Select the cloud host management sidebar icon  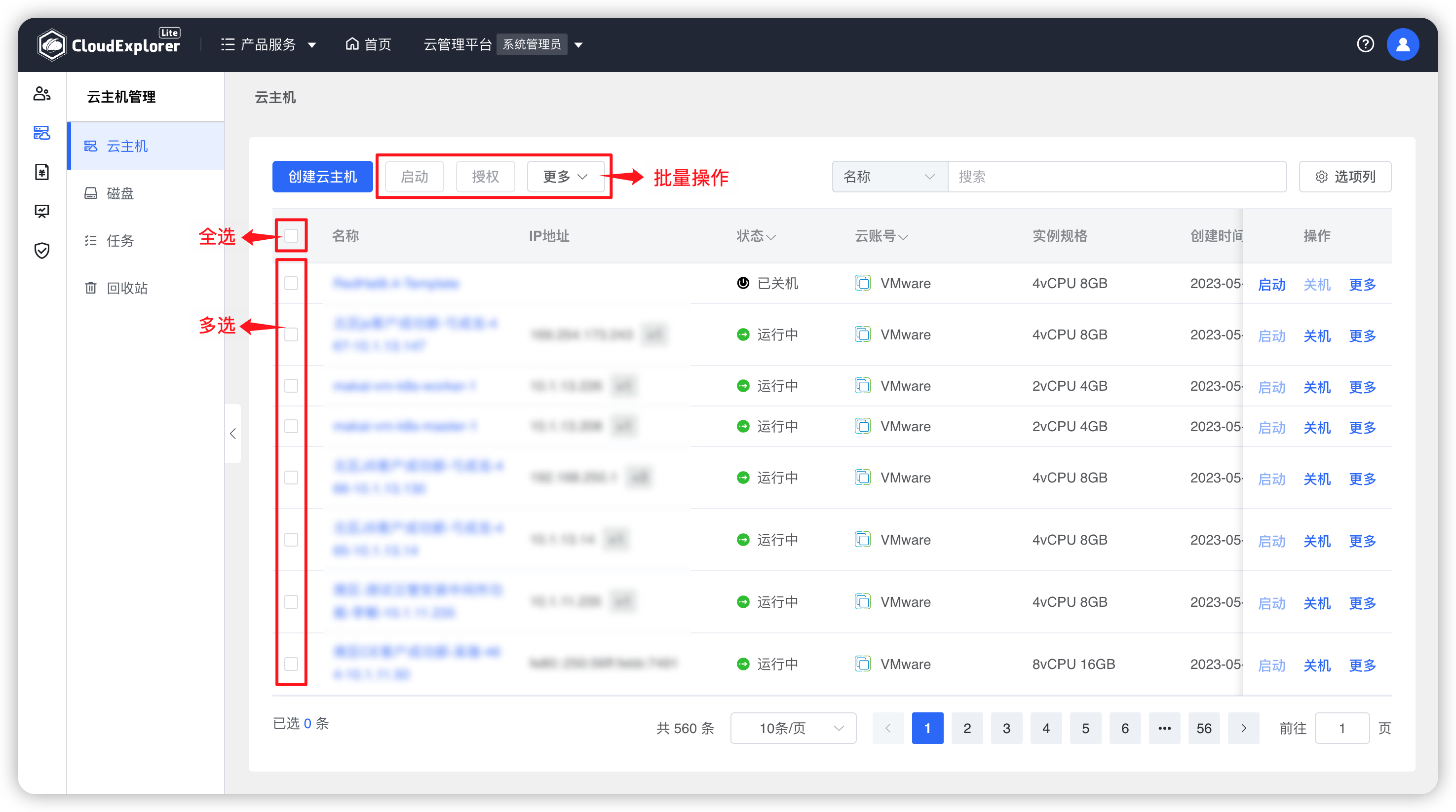(42, 133)
